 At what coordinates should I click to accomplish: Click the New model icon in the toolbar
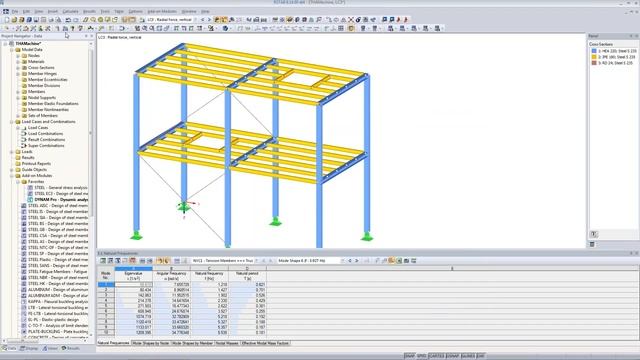pyautogui.click(x=7, y=20)
